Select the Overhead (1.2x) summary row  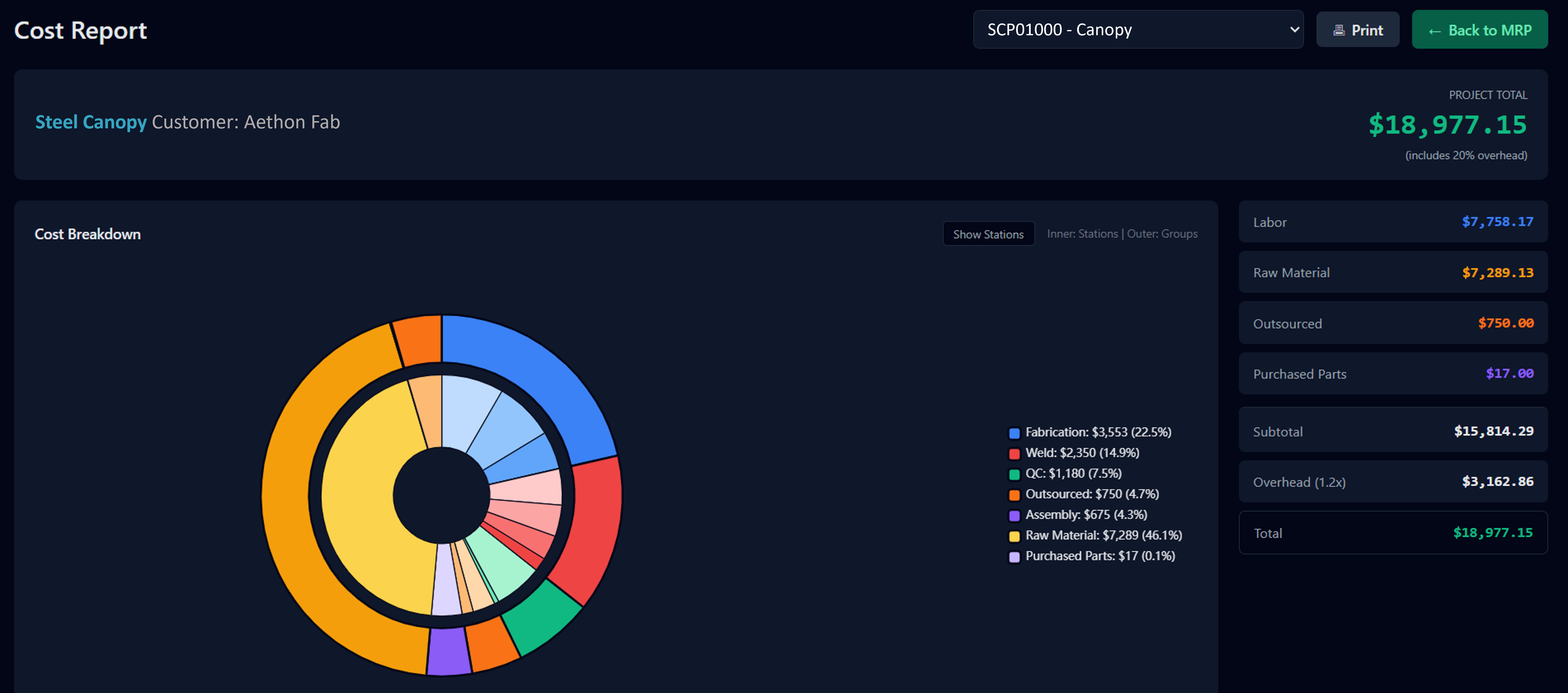click(x=1393, y=482)
